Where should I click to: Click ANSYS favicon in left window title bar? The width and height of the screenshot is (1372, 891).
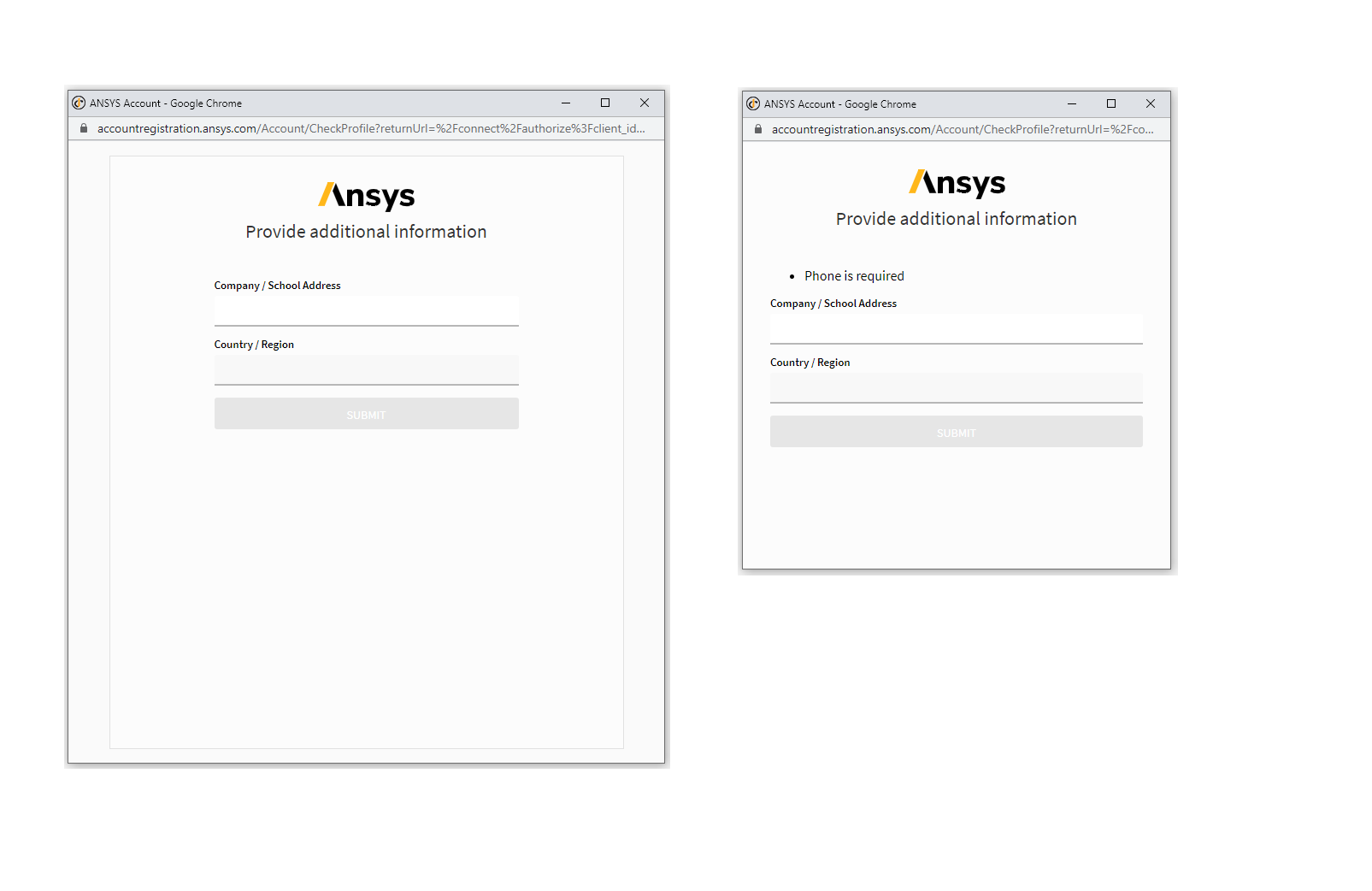(79, 103)
